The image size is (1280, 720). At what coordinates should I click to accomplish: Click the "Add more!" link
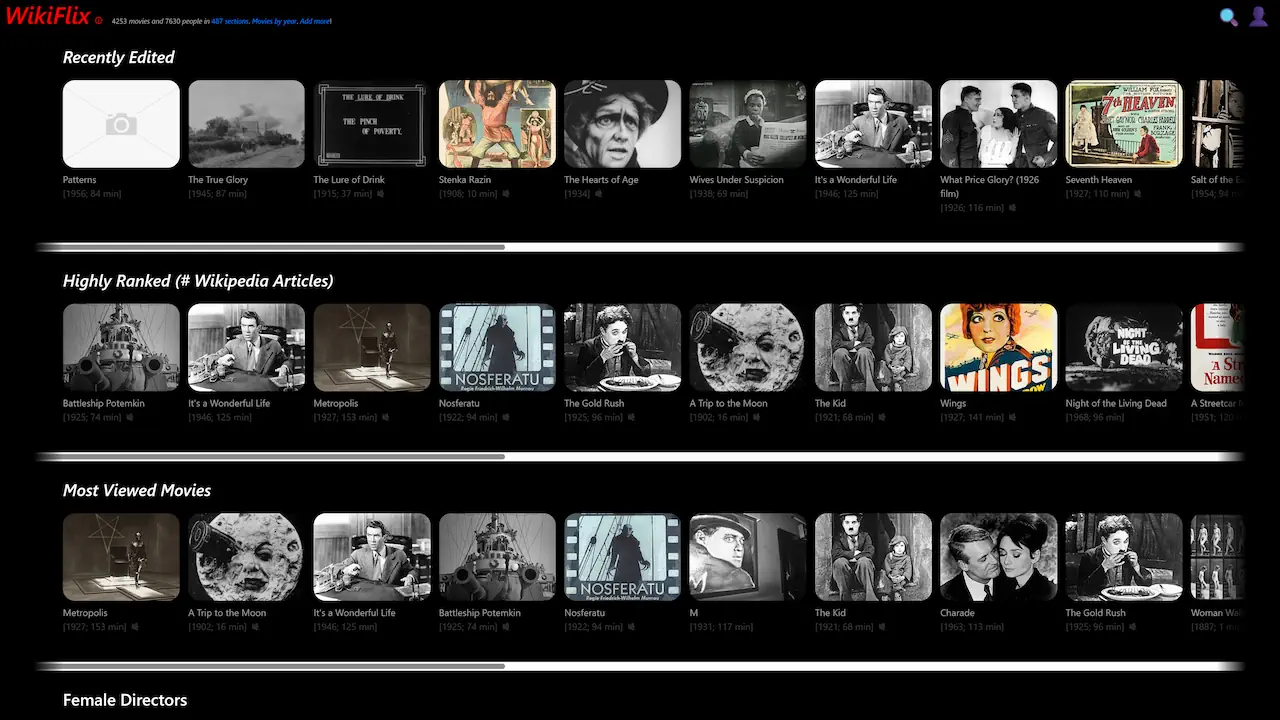point(313,20)
